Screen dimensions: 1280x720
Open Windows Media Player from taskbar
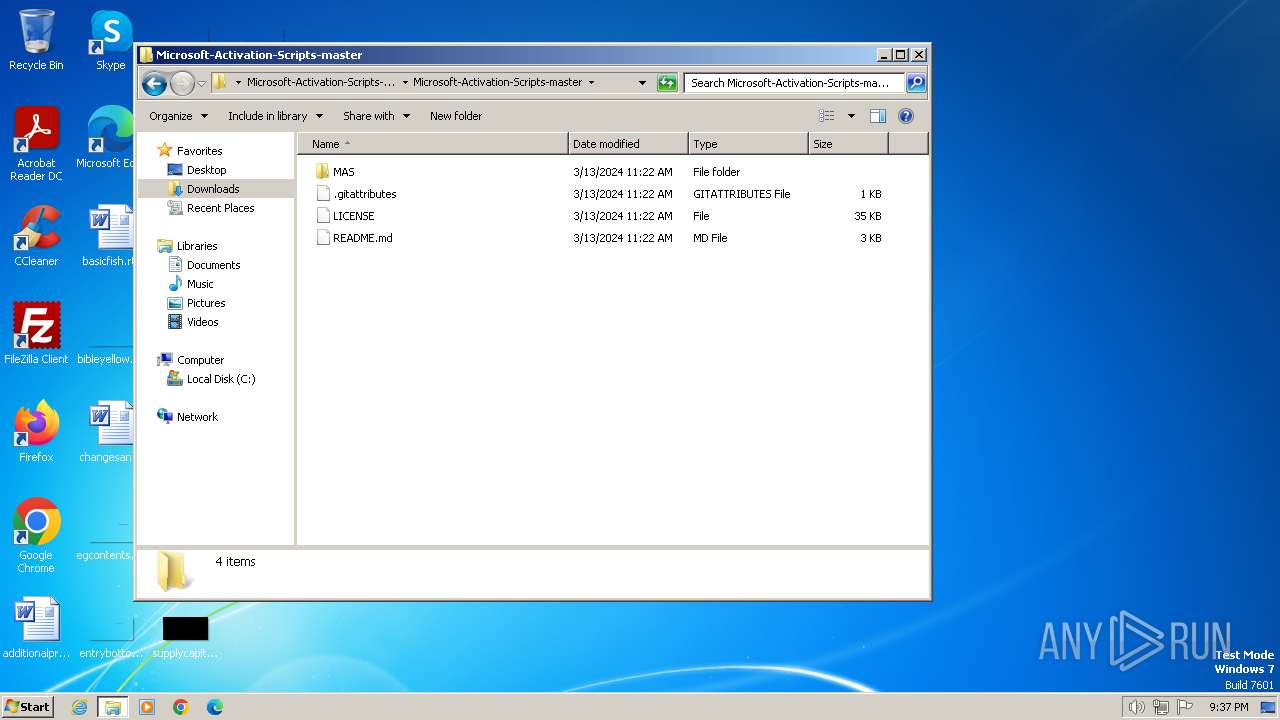[147, 707]
